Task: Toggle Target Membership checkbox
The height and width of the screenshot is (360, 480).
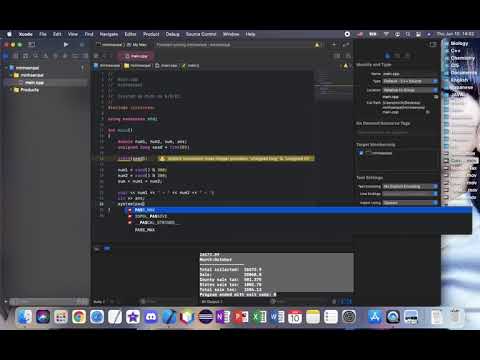Action: [x=361, y=153]
